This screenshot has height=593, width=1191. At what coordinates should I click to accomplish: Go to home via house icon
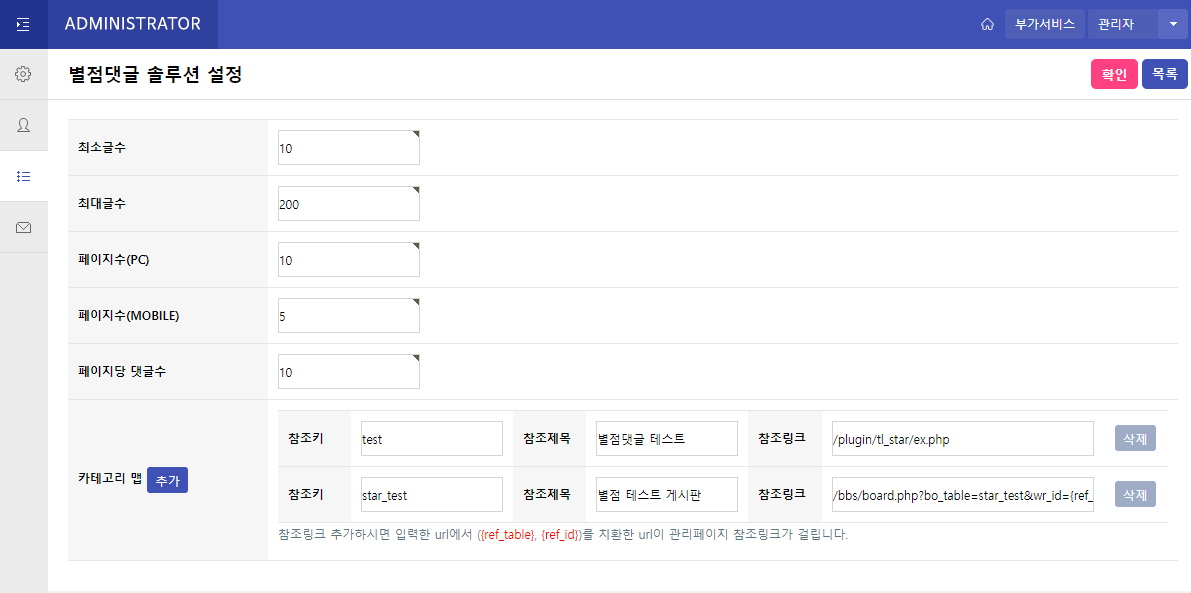[987, 24]
